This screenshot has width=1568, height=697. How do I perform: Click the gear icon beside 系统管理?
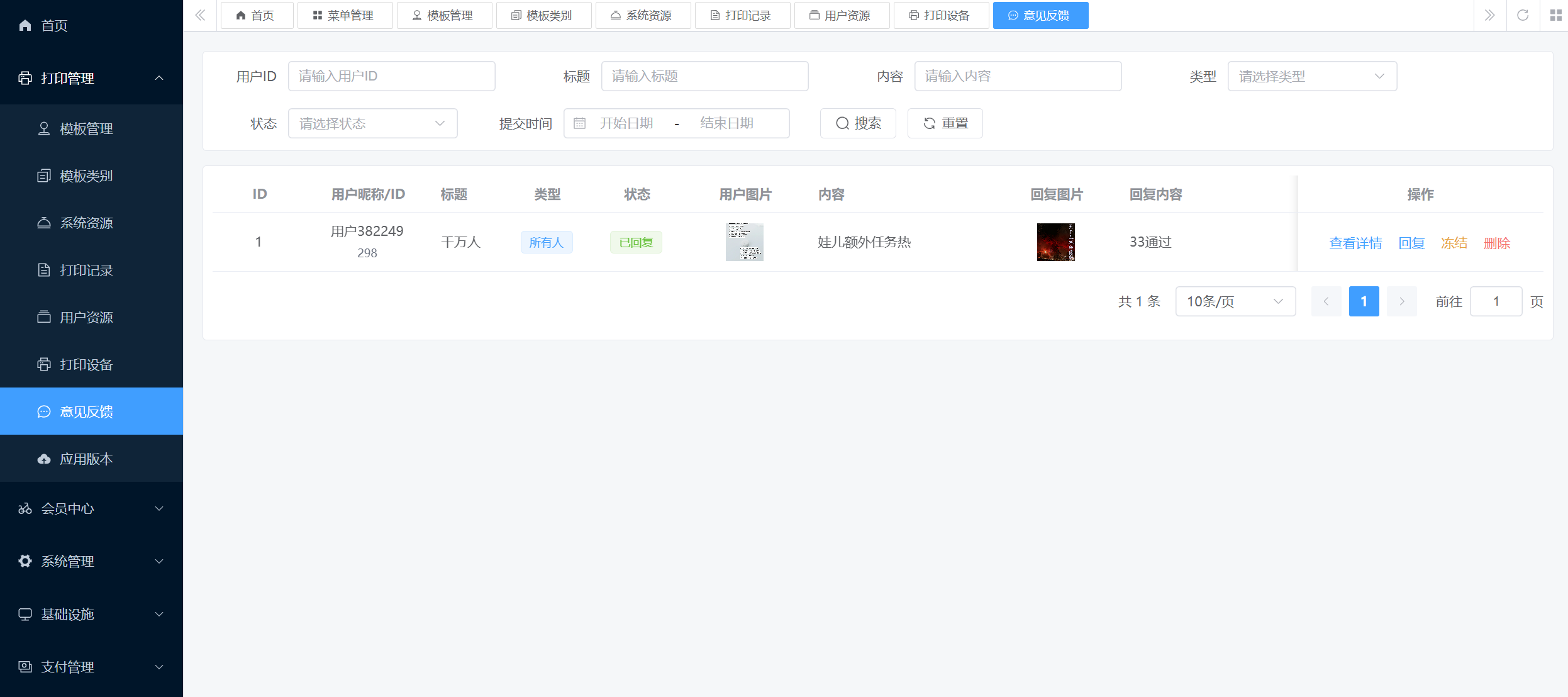tap(25, 561)
